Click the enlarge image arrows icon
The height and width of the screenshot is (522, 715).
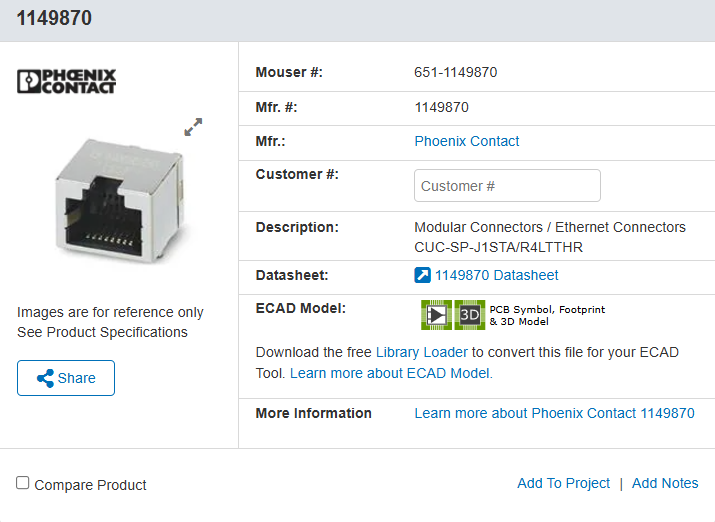(x=193, y=127)
